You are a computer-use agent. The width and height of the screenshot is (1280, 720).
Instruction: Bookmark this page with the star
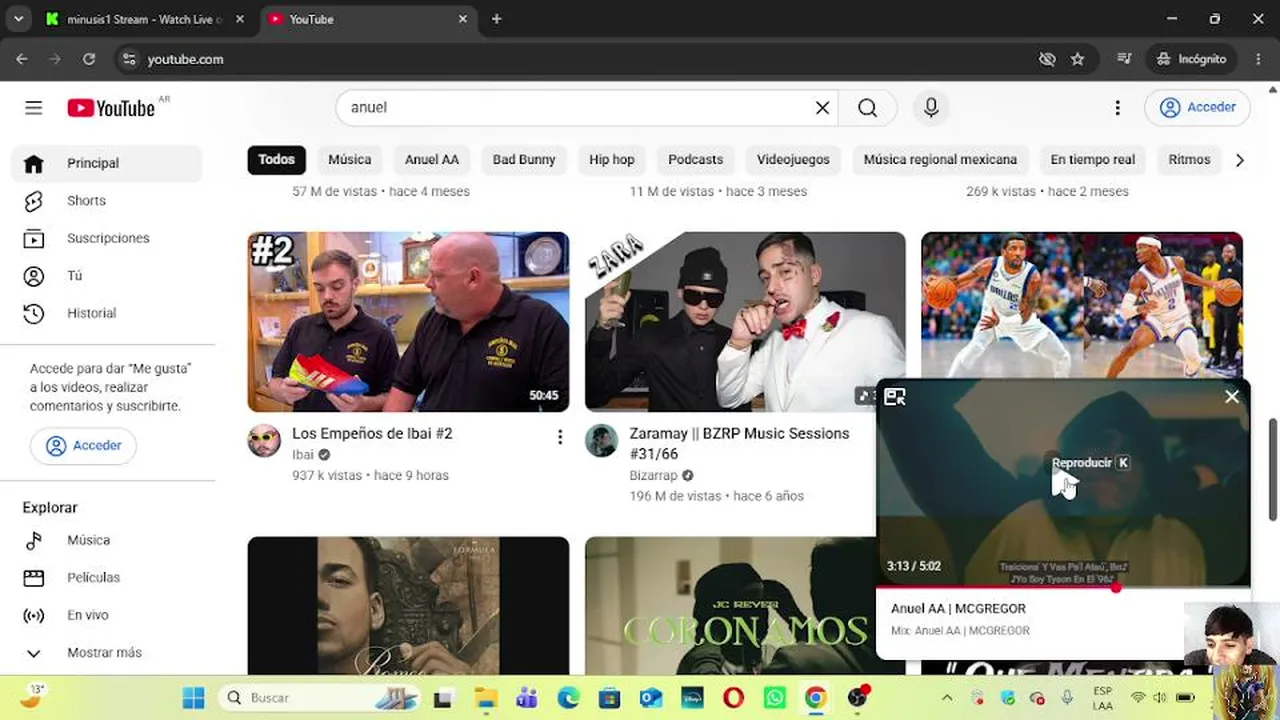[1077, 59]
